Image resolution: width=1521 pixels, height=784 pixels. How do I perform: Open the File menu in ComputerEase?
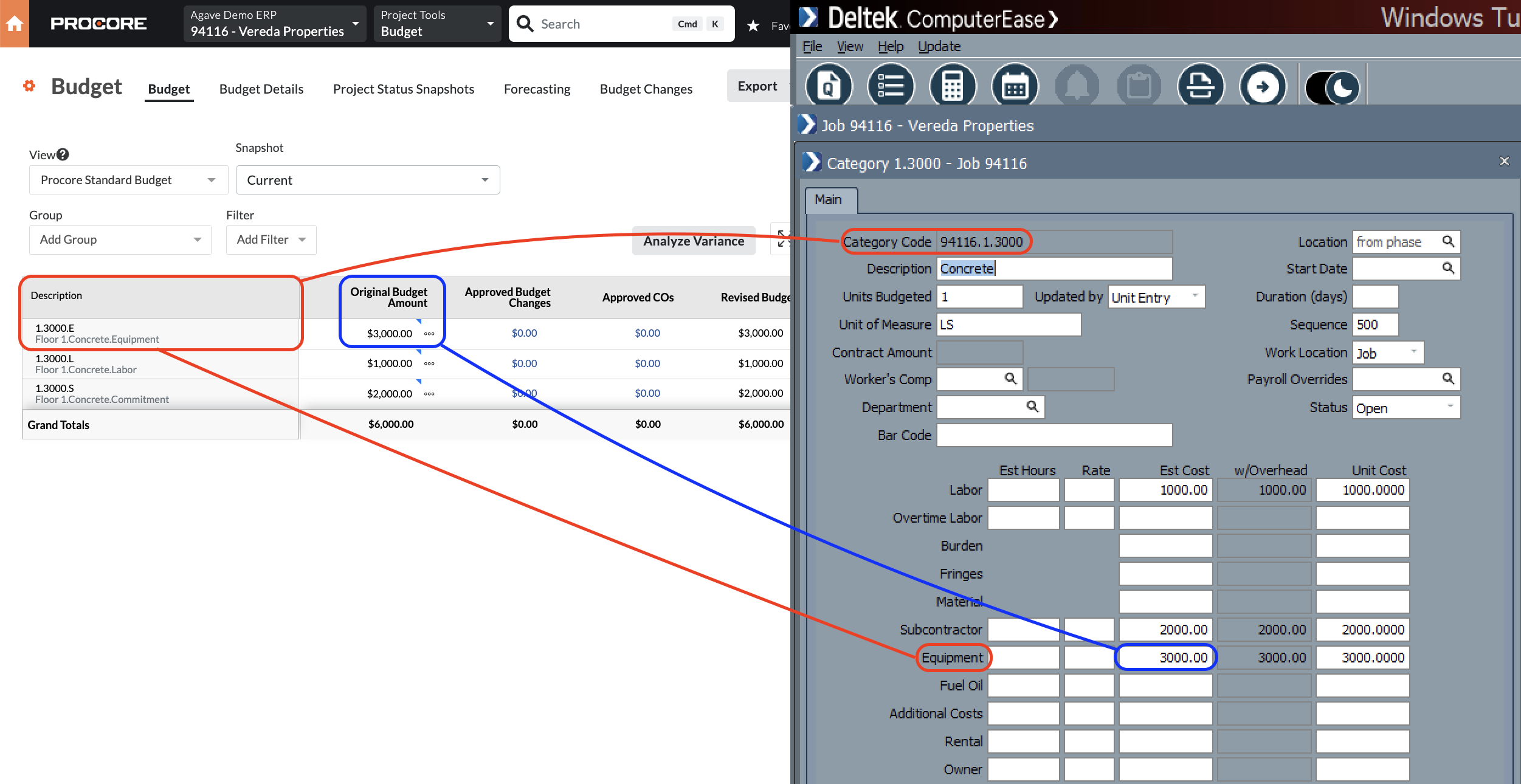coord(812,46)
